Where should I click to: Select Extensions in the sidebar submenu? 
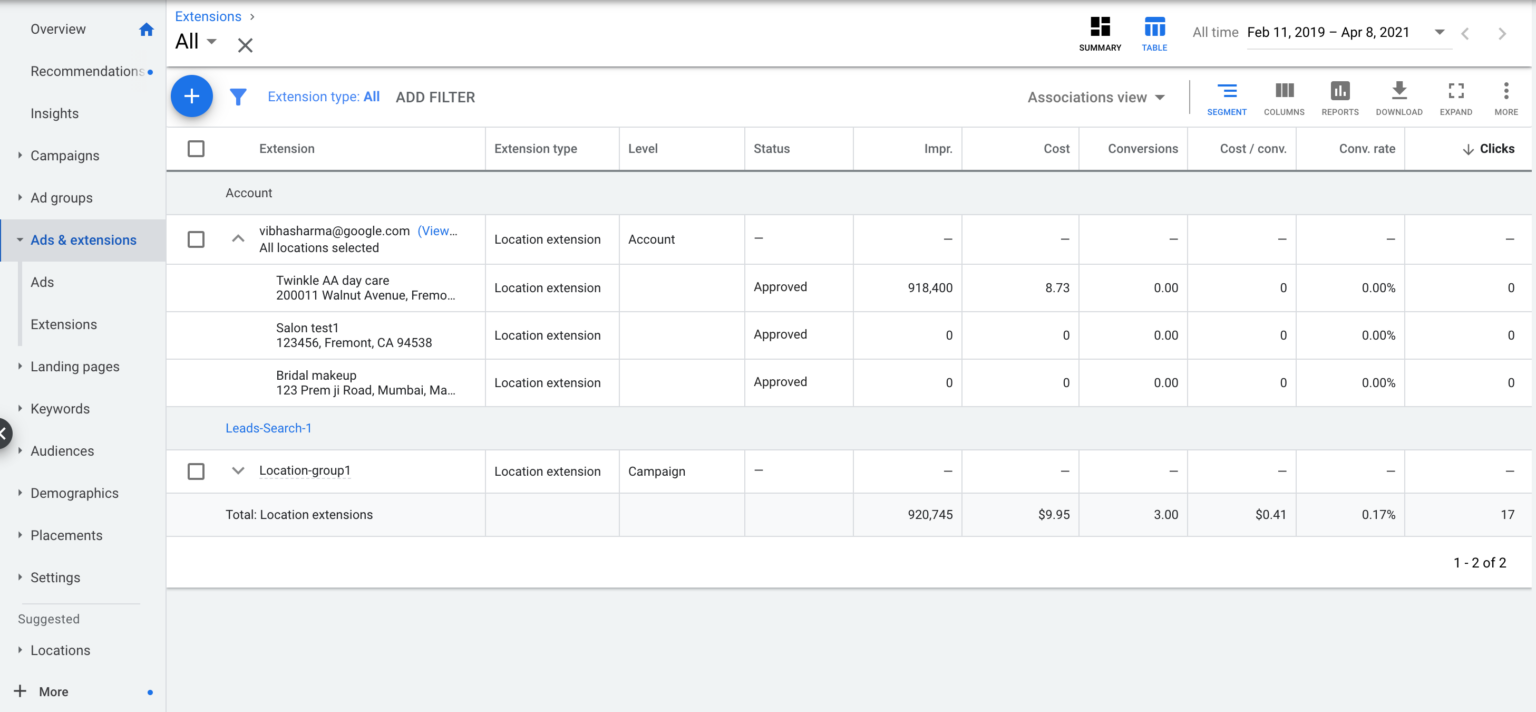pos(64,324)
